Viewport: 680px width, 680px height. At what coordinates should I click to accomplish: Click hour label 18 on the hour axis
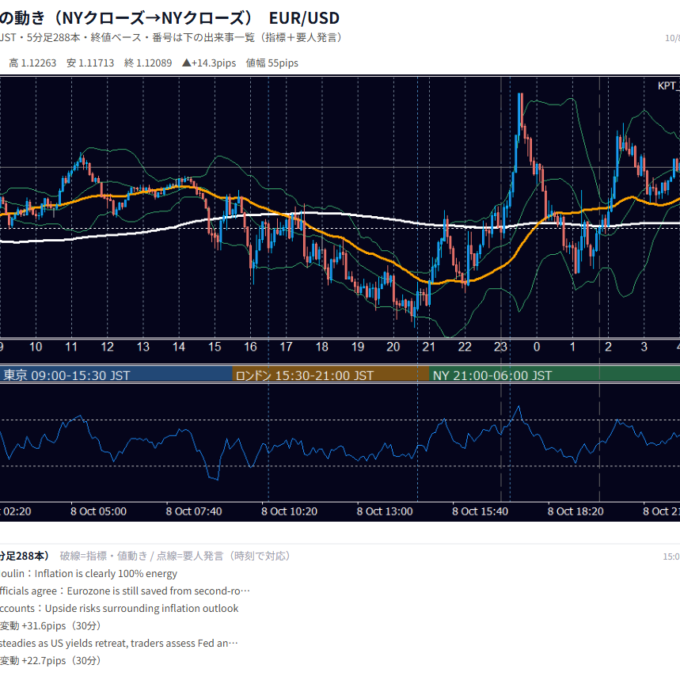(x=322, y=347)
